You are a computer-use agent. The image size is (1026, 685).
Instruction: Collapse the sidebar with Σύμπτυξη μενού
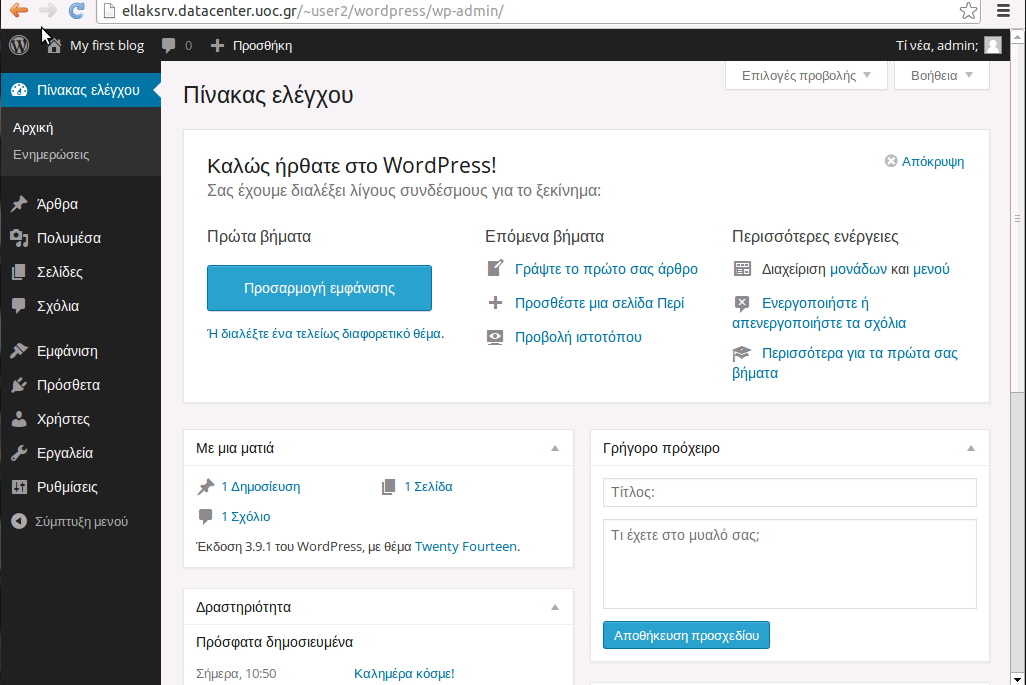80,521
